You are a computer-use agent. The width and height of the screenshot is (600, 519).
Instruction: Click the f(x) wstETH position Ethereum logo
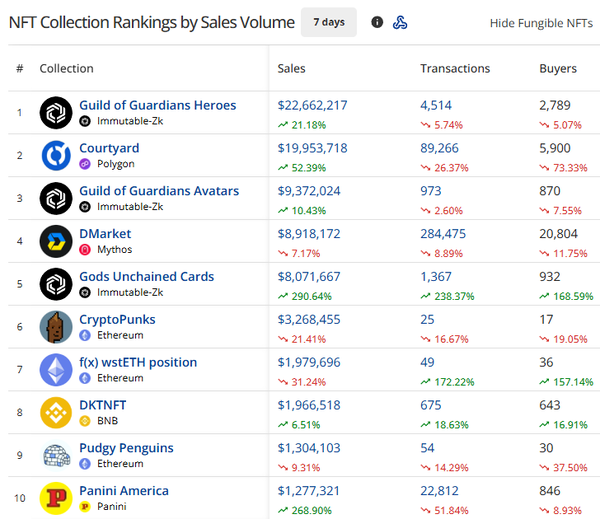(x=56, y=370)
